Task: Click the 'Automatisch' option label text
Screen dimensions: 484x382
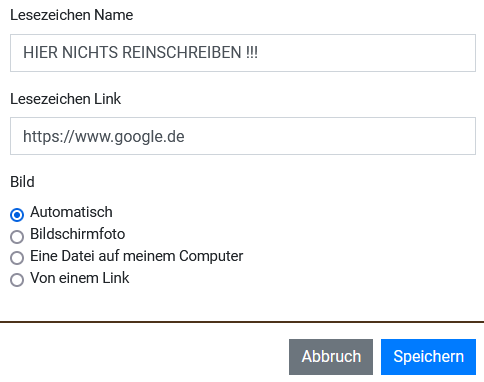Action: 71,212
